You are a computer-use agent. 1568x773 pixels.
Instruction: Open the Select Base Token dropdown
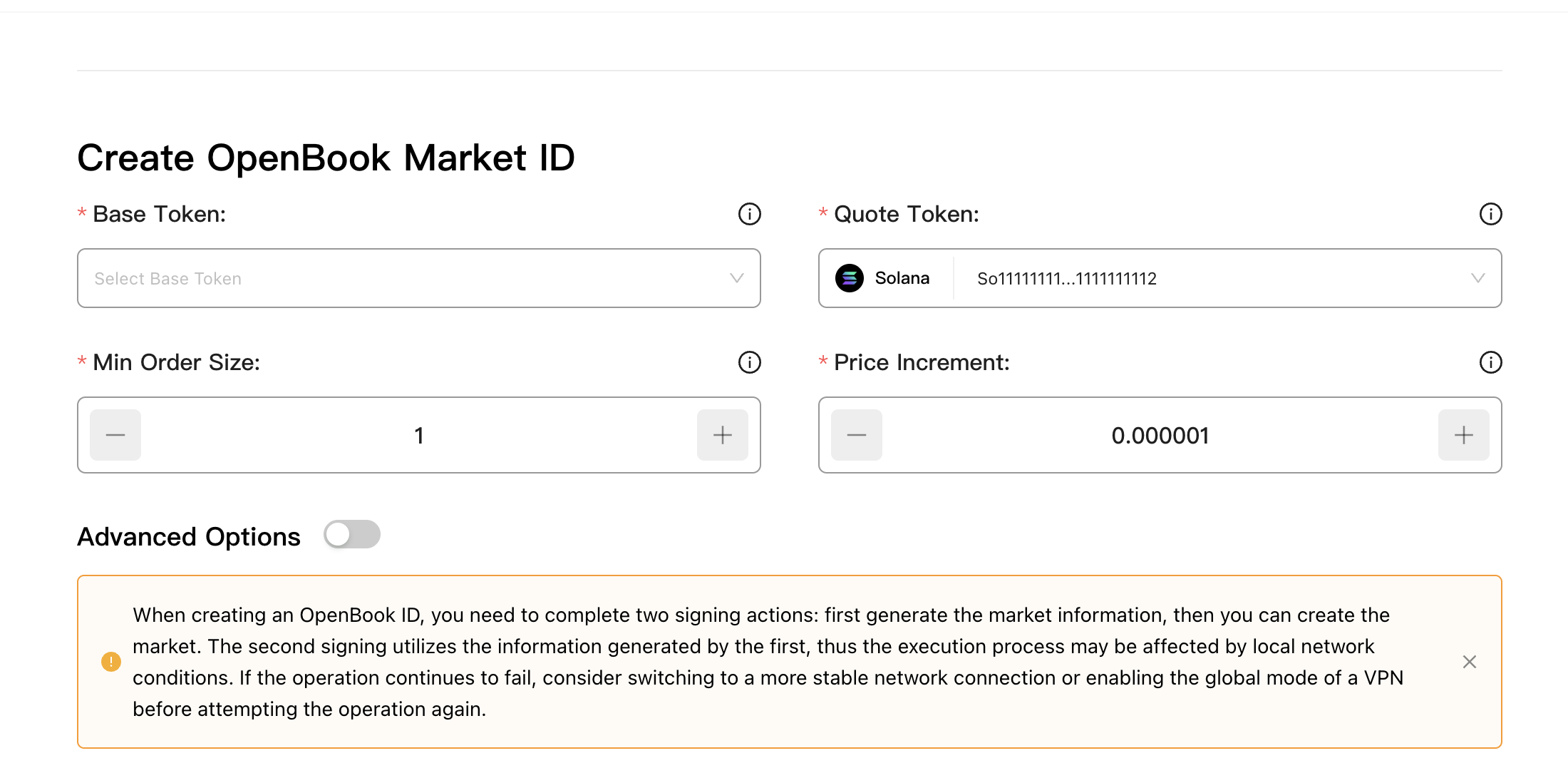419,278
